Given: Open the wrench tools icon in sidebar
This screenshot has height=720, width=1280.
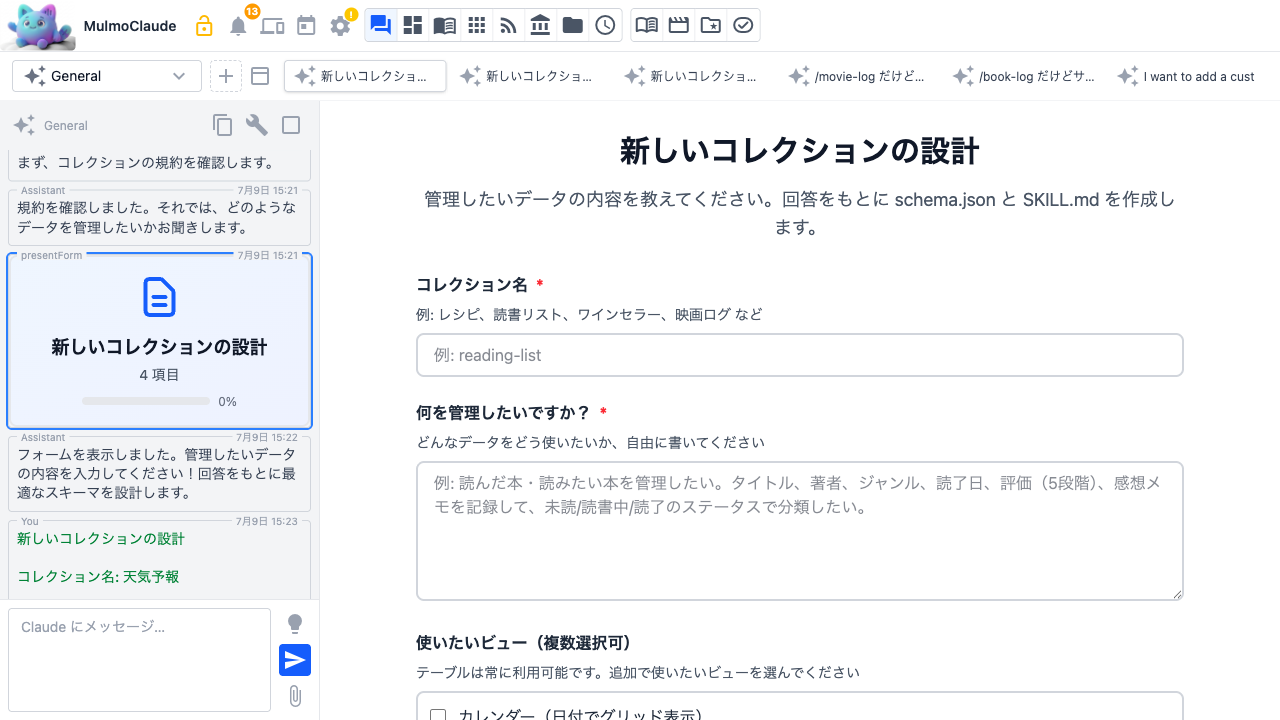Looking at the screenshot, I should (x=257, y=125).
